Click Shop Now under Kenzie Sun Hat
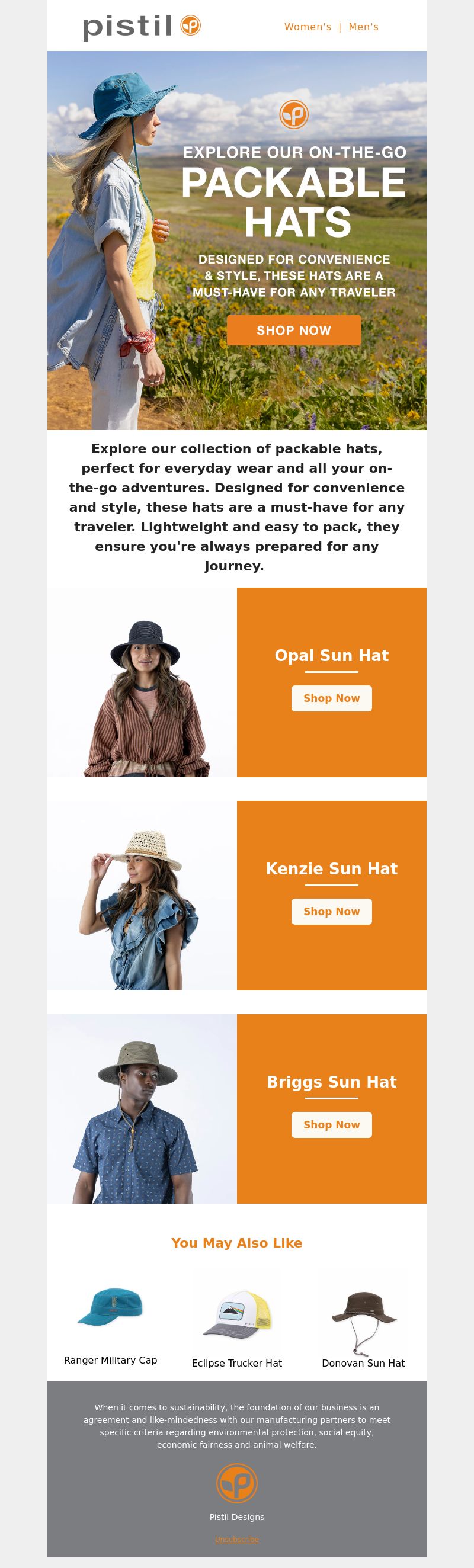The image size is (474, 1568). pyautogui.click(x=332, y=911)
